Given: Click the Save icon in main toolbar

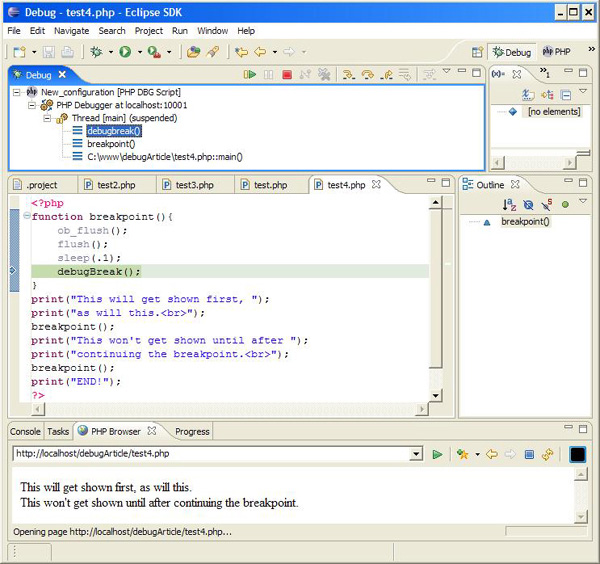Looking at the screenshot, I should [x=51, y=52].
